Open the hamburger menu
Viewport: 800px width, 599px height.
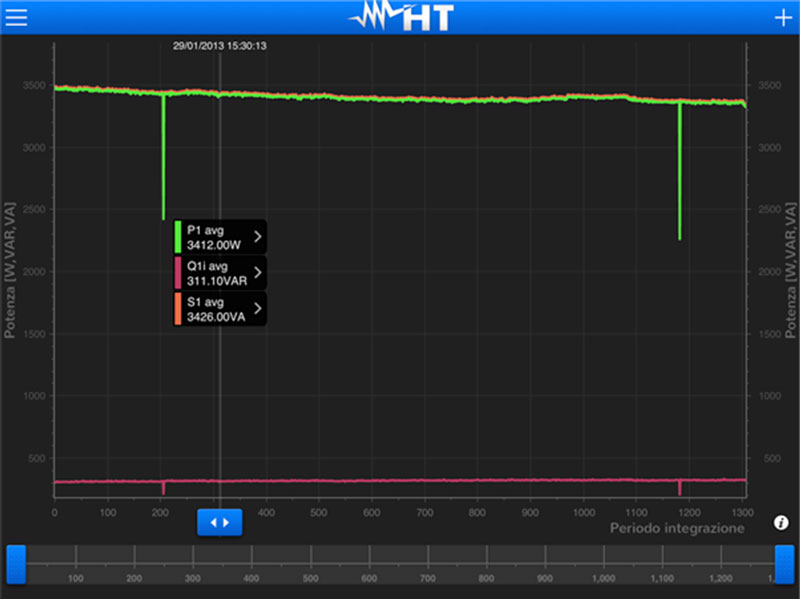[x=16, y=17]
